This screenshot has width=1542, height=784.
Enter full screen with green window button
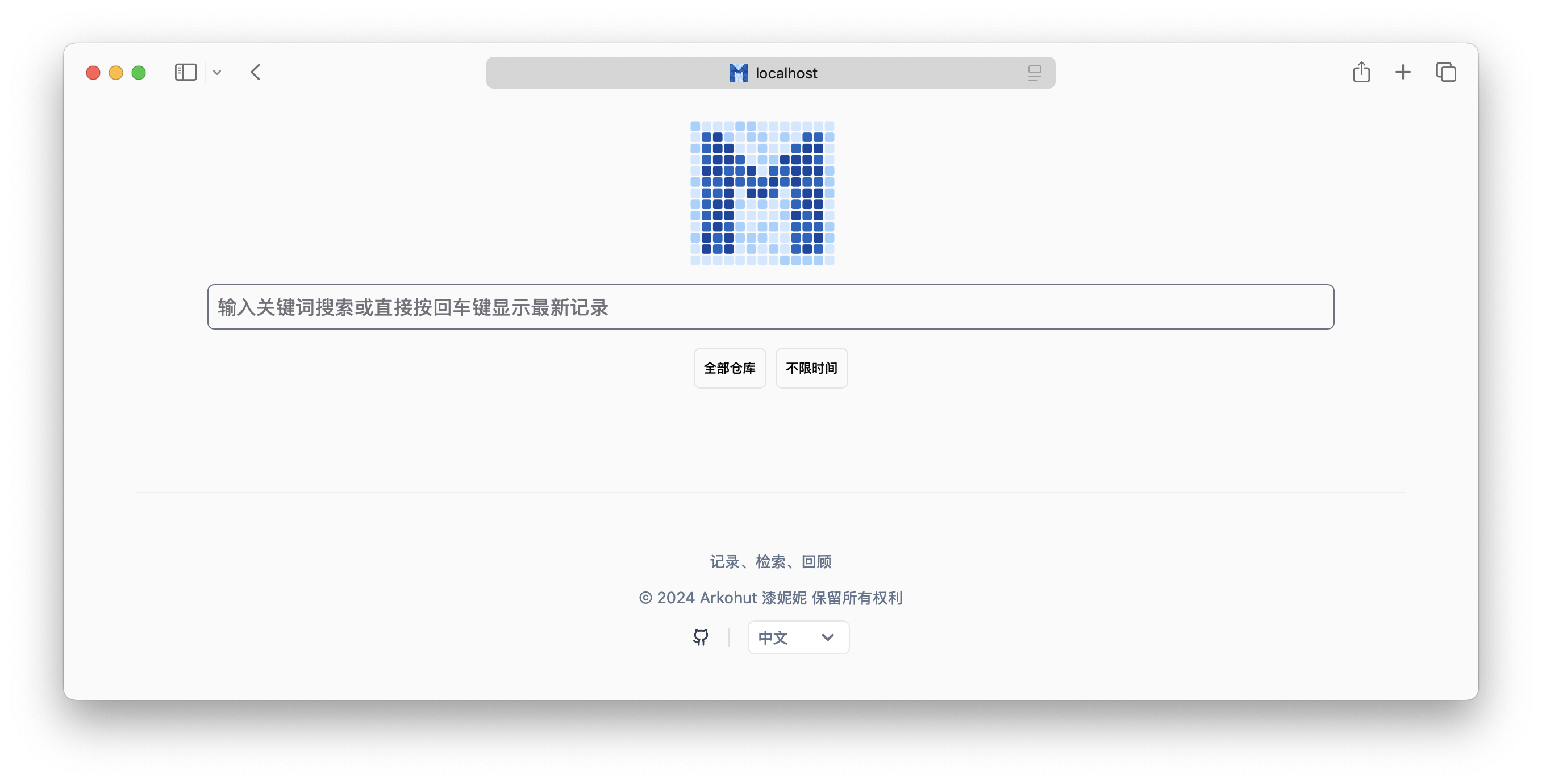pos(138,72)
